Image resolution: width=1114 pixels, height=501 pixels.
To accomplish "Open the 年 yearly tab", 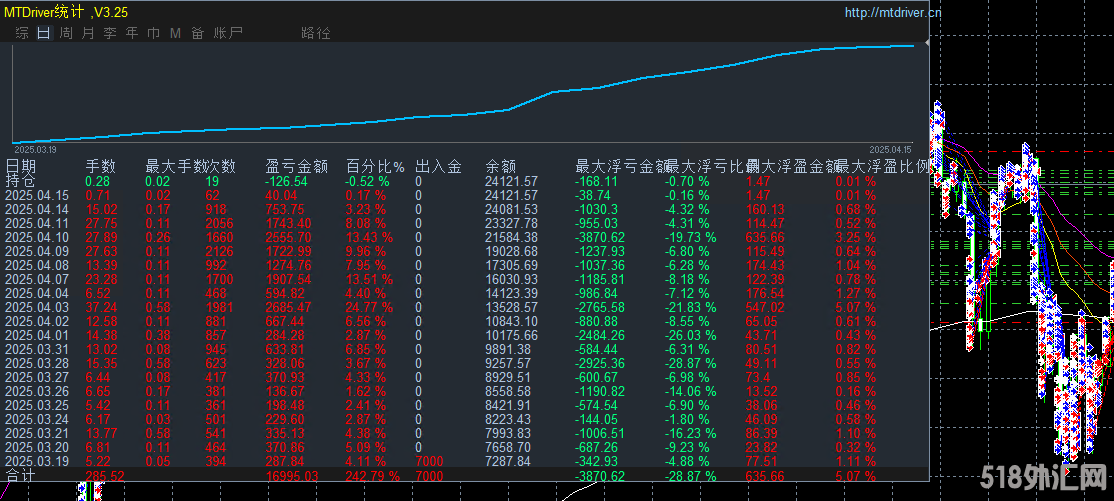I will 132,33.
